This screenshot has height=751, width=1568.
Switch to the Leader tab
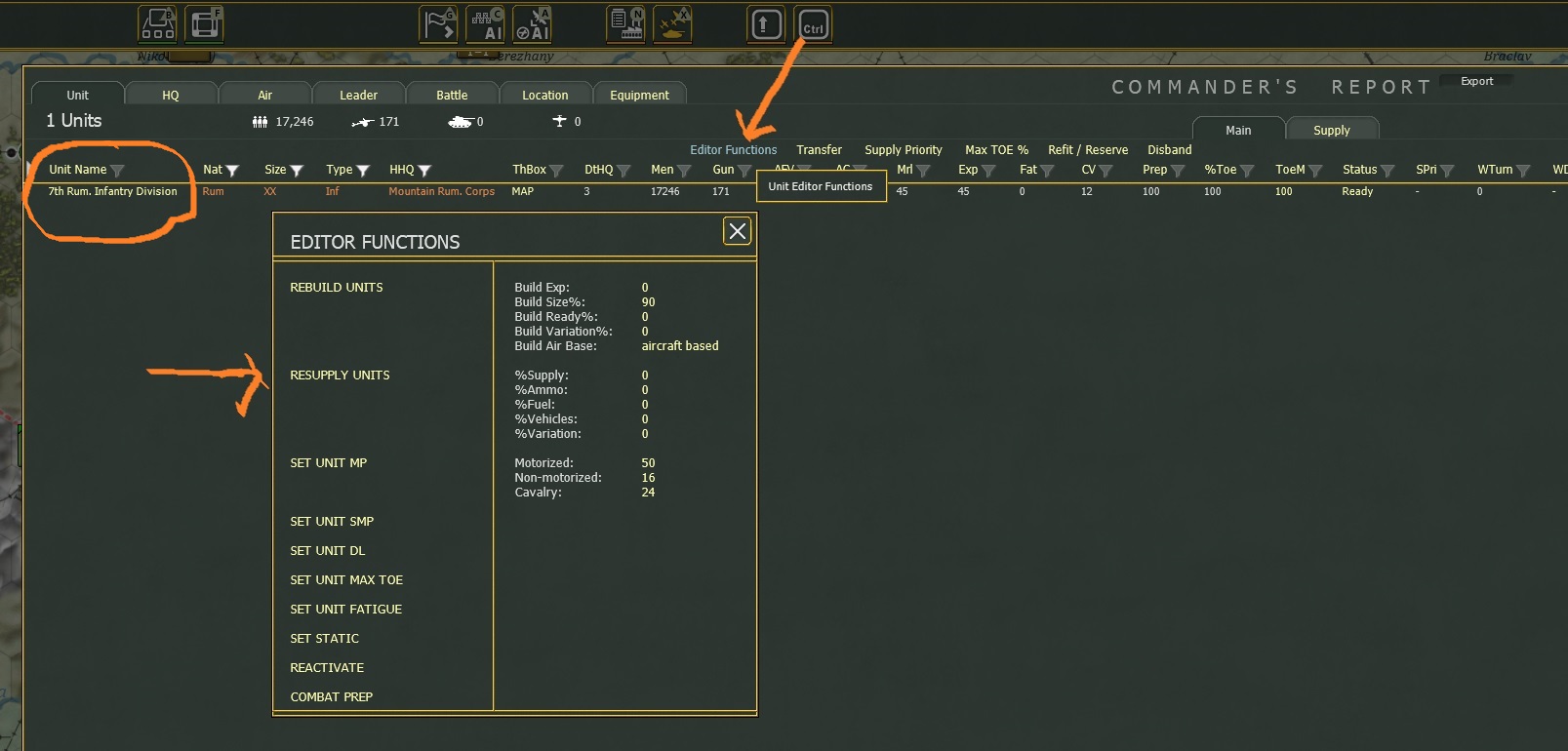pyautogui.click(x=358, y=95)
